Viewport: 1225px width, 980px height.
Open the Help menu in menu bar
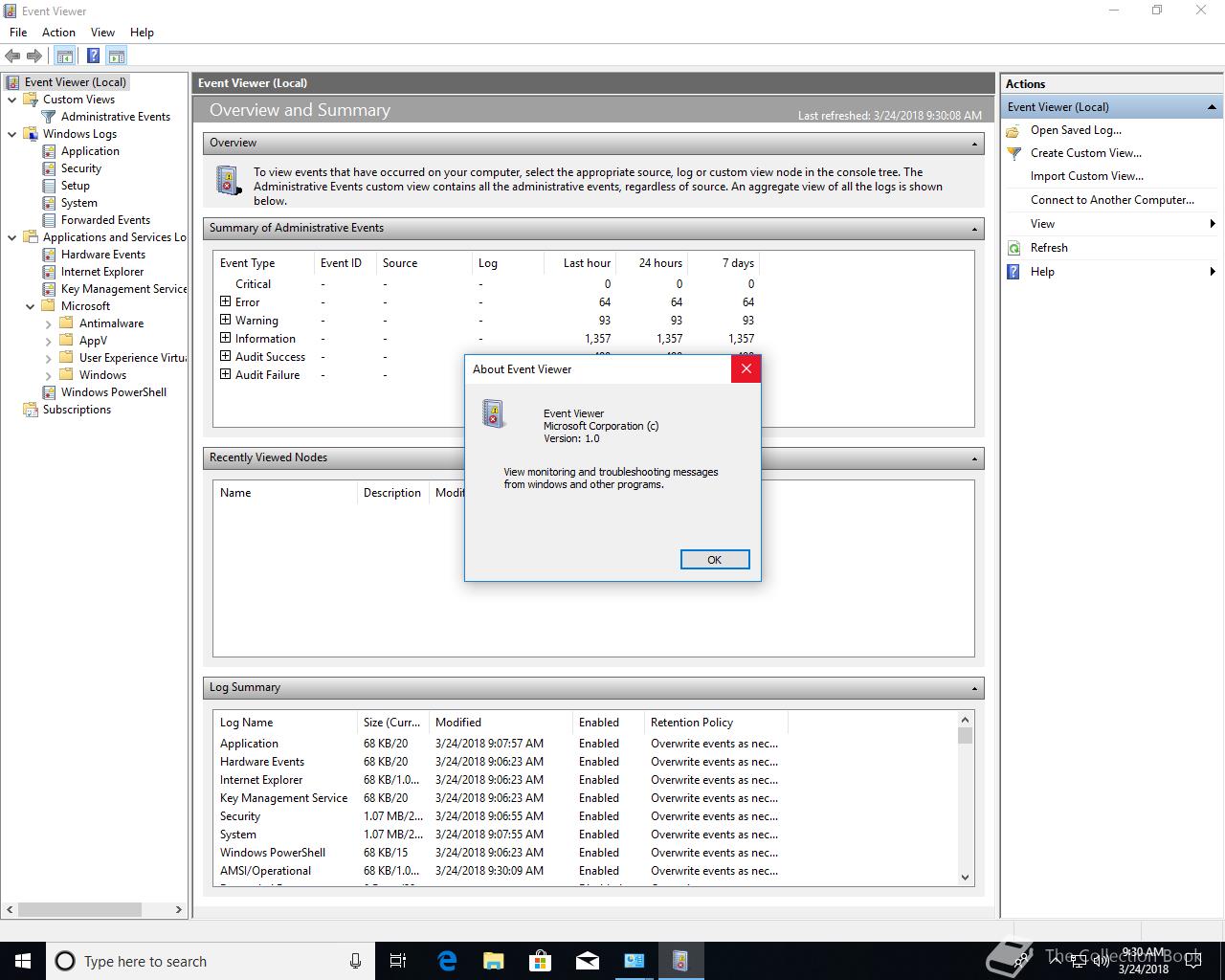pos(142,33)
